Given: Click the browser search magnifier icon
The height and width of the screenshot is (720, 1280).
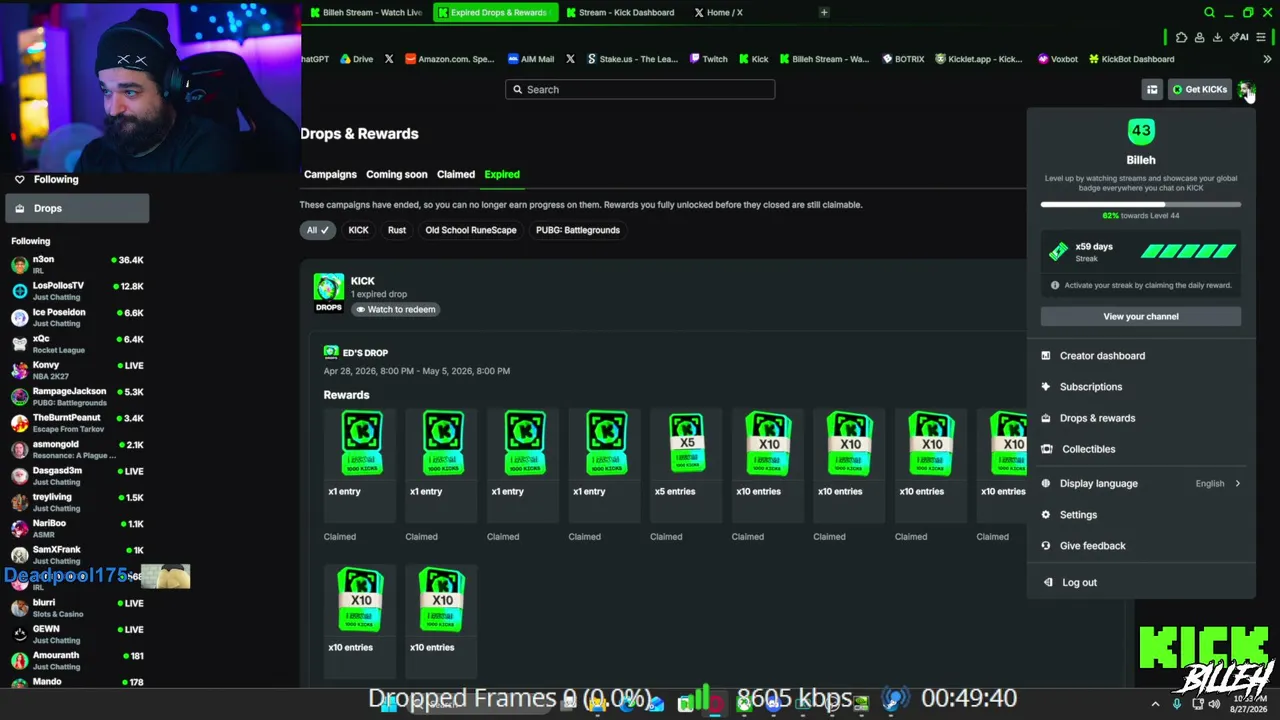Looking at the screenshot, I should [1209, 13].
